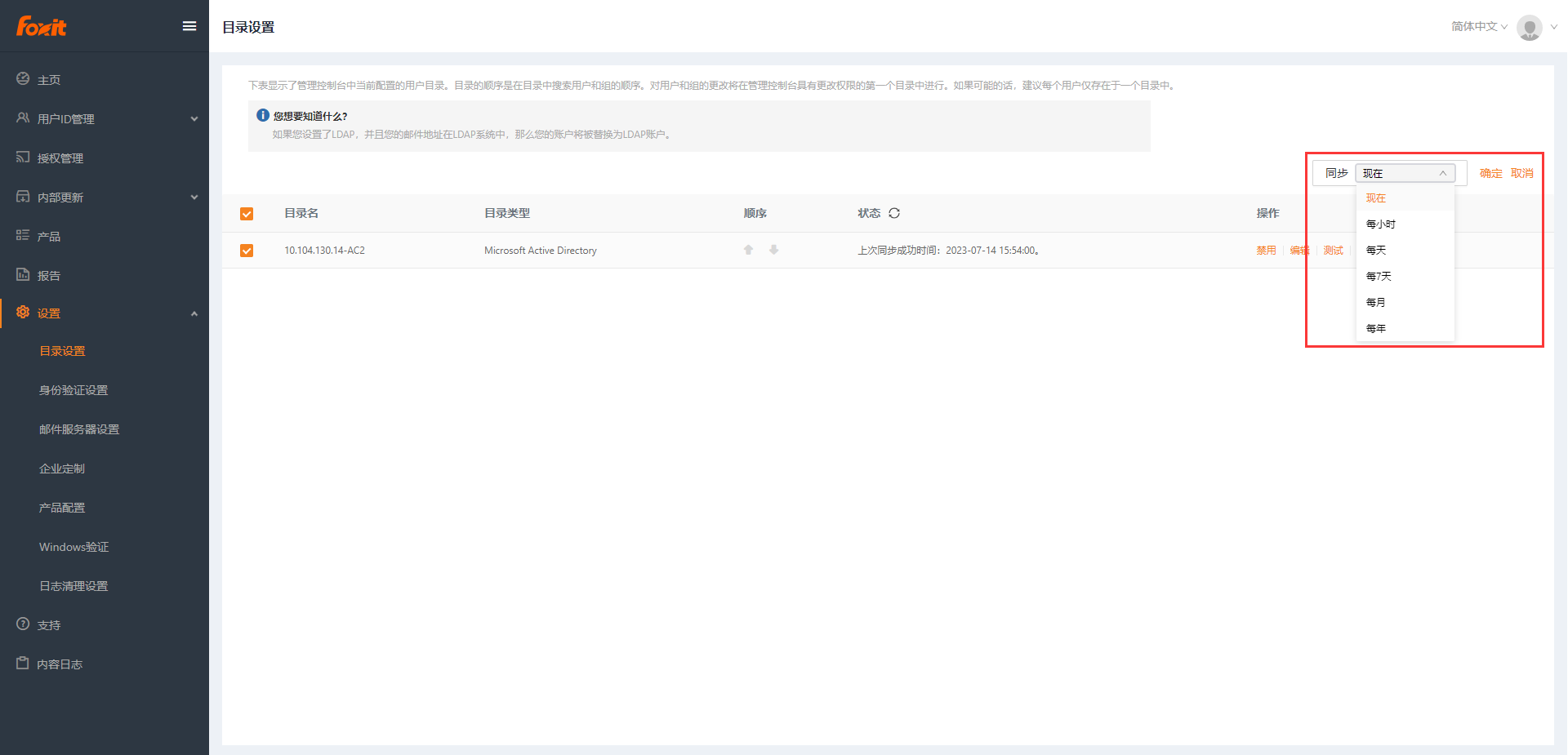Select 每年 option in sync dropdown
Viewport: 1568px width, 755px height.
coord(1405,328)
